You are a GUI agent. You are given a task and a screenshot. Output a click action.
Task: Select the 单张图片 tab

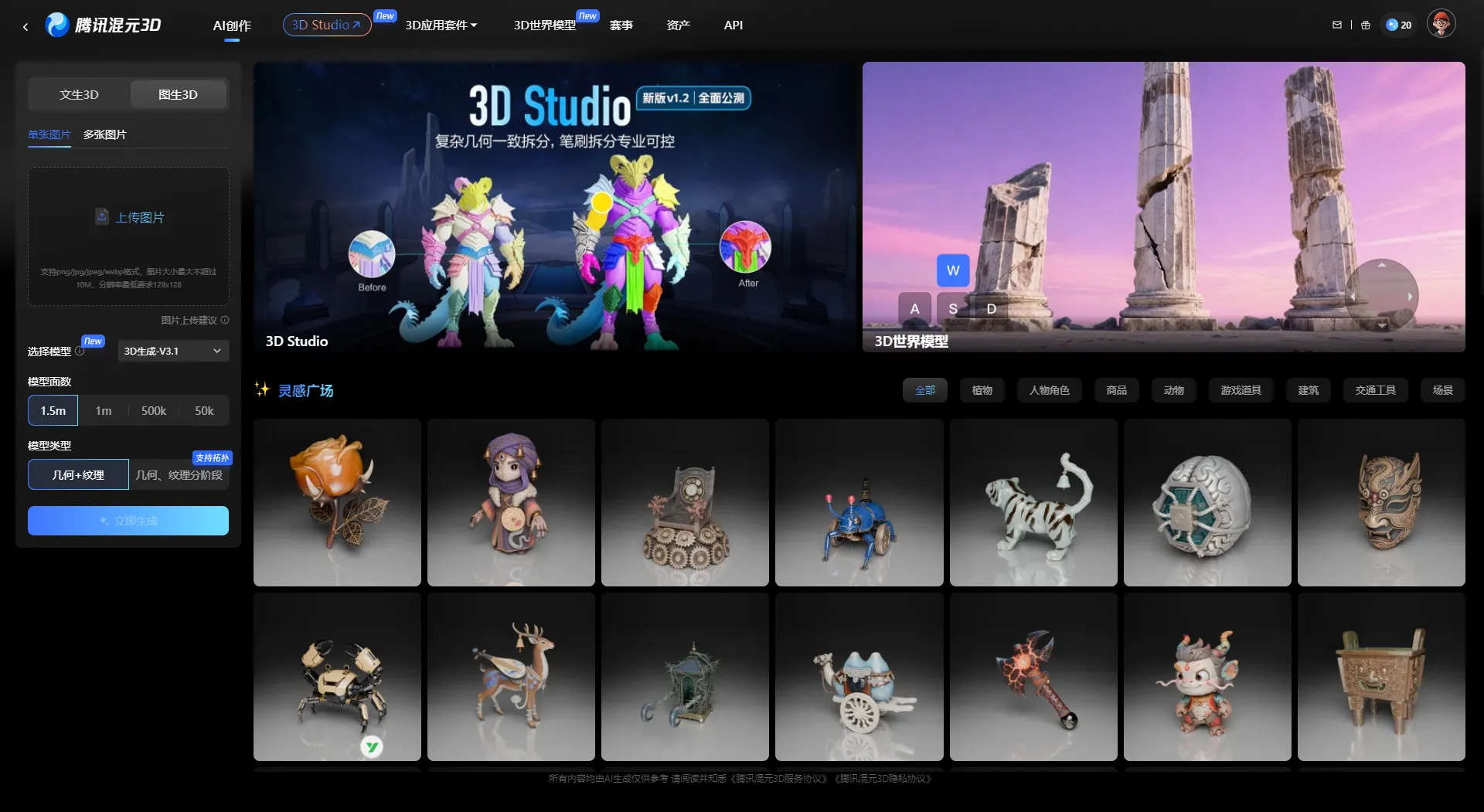49,134
